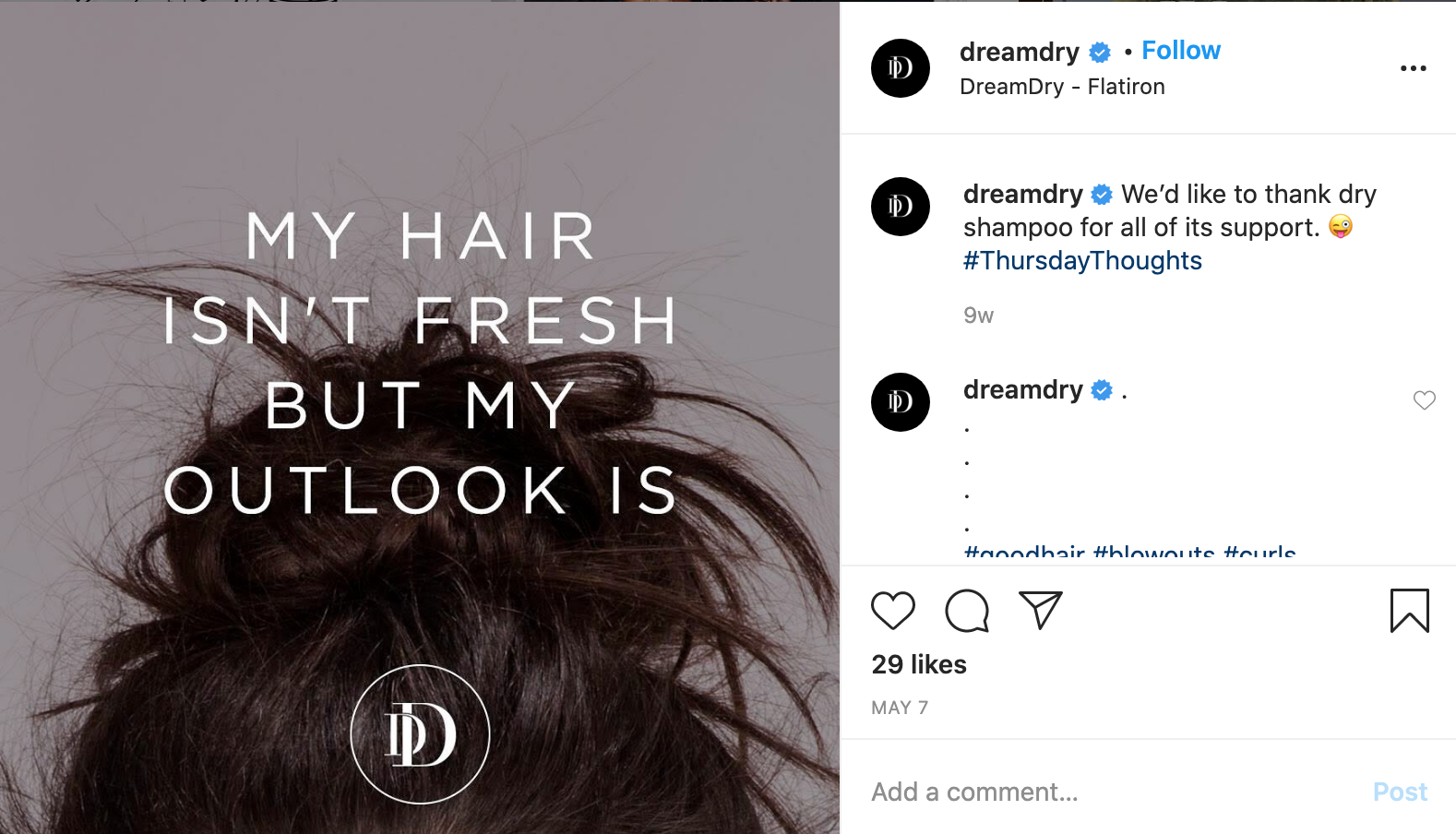Save the post with the bookmark icon
The image size is (1456, 834).
pyautogui.click(x=1409, y=611)
